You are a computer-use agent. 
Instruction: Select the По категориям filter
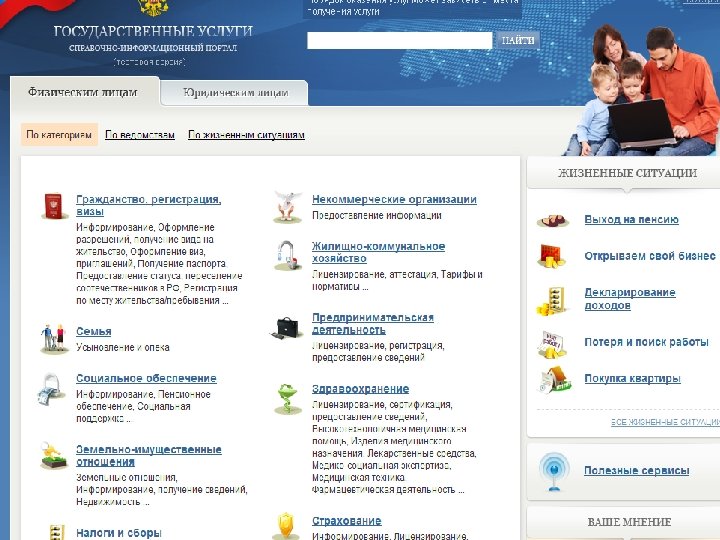click(59, 135)
